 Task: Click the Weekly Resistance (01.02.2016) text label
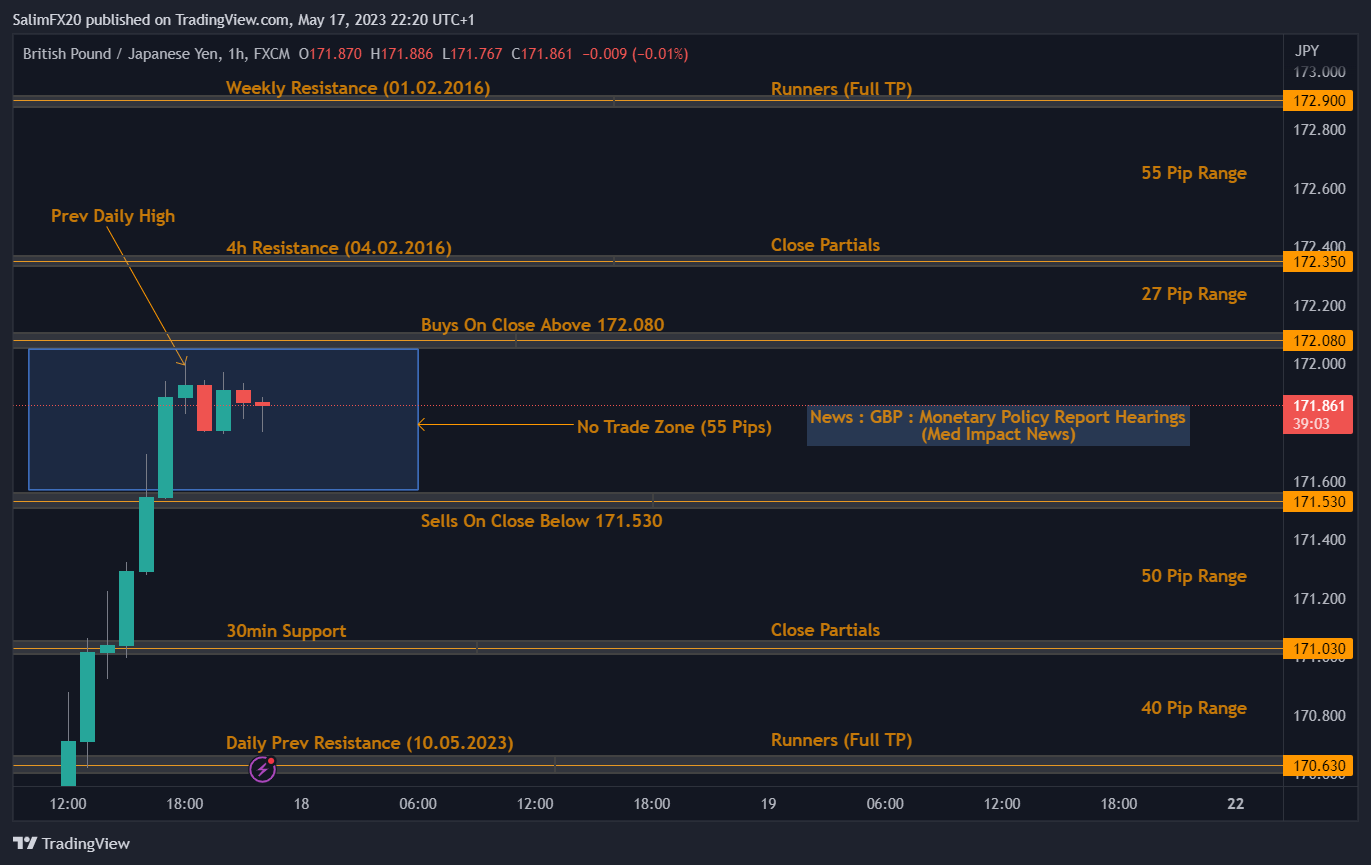click(x=358, y=88)
